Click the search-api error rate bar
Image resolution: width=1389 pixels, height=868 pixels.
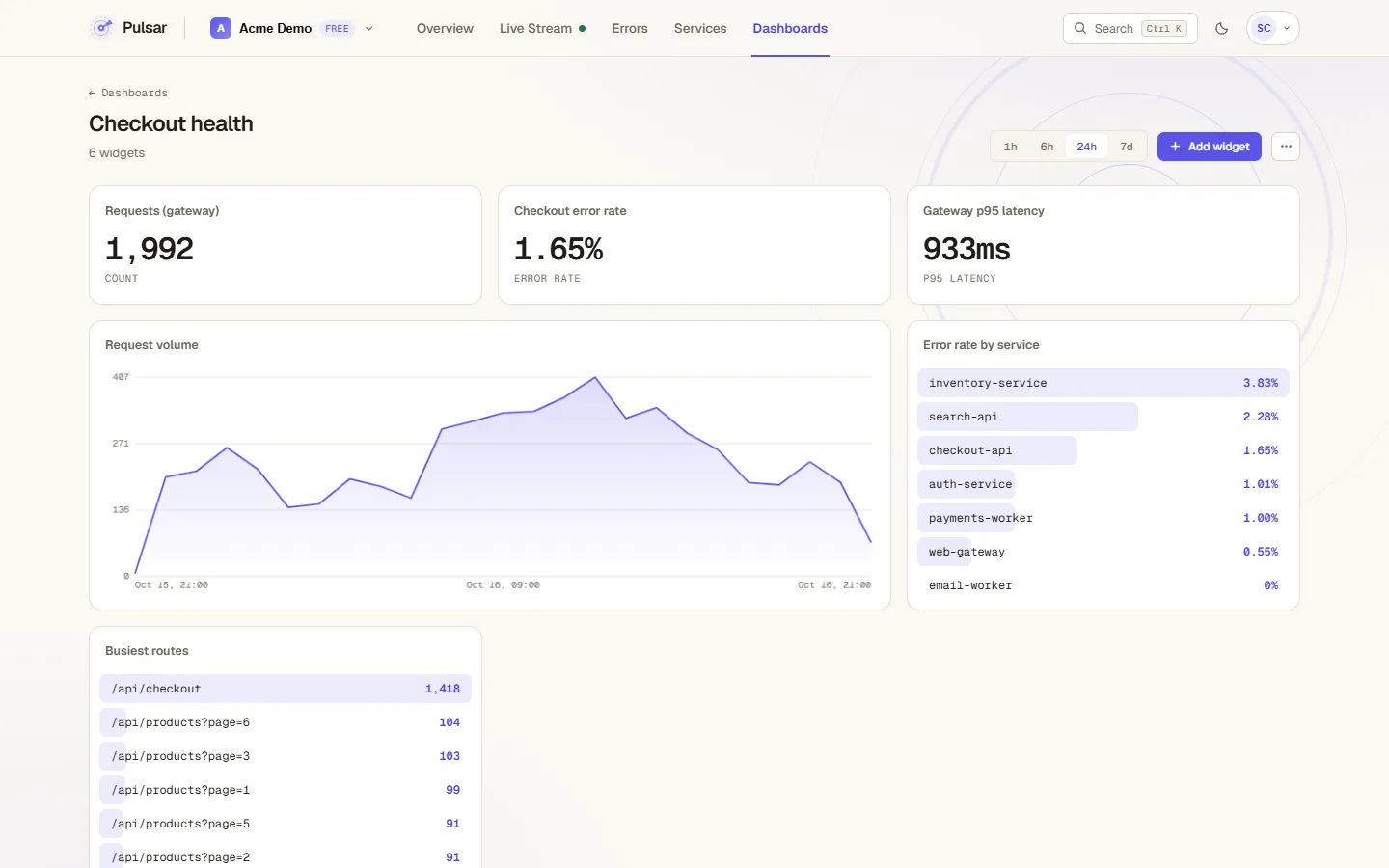click(1027, 417)
